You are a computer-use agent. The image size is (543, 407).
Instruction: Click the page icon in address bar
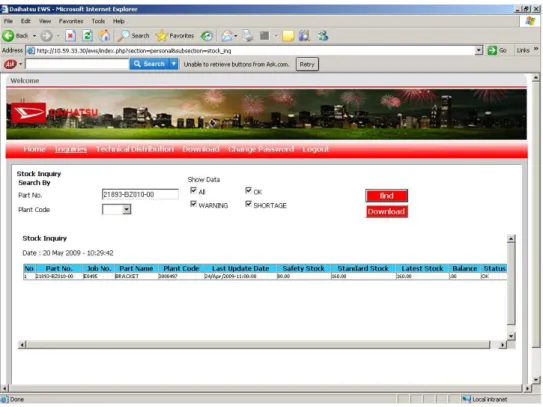pos(31,51)
